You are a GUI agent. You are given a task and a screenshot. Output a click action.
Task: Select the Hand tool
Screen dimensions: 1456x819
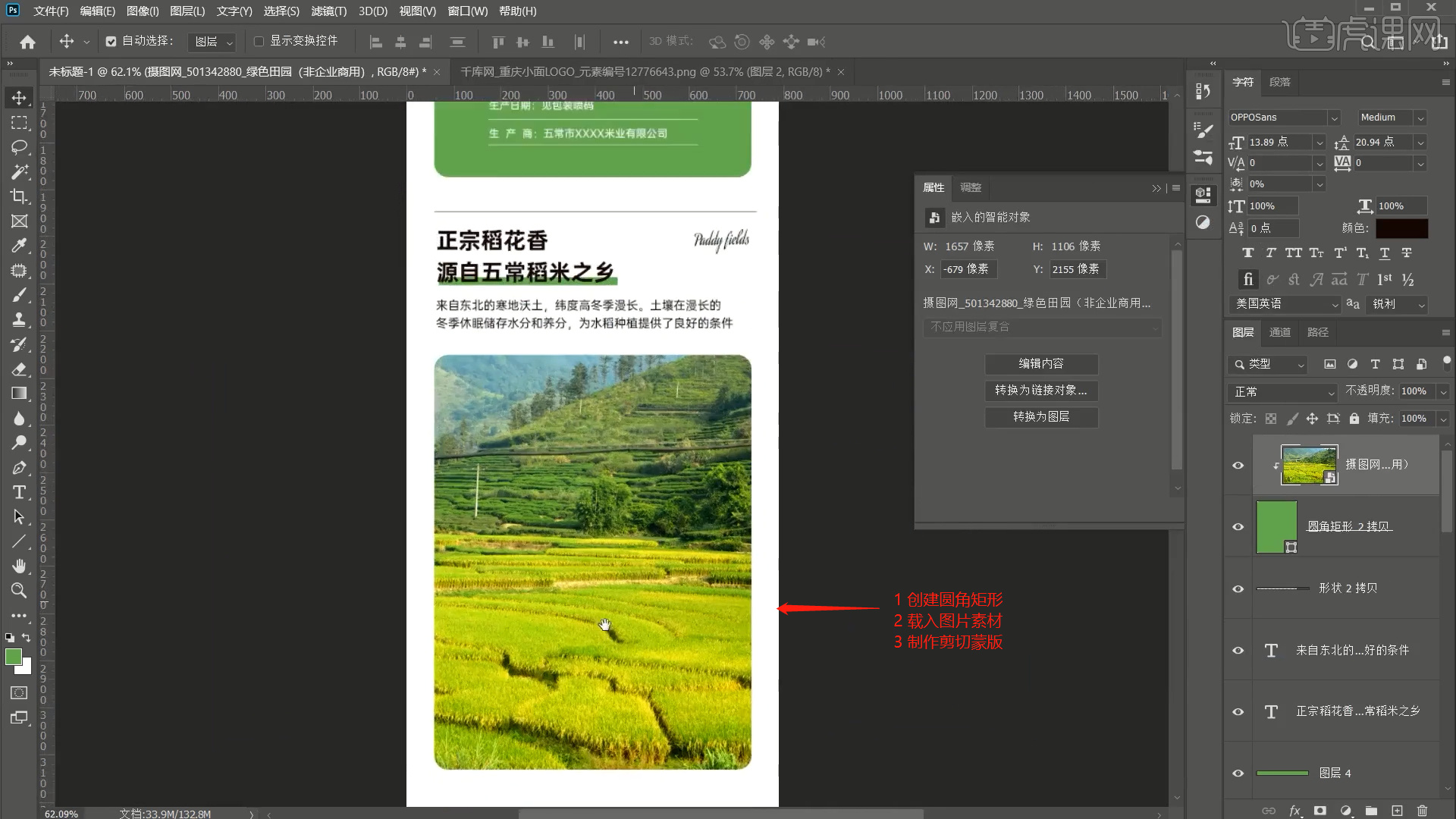click(19, 566)
